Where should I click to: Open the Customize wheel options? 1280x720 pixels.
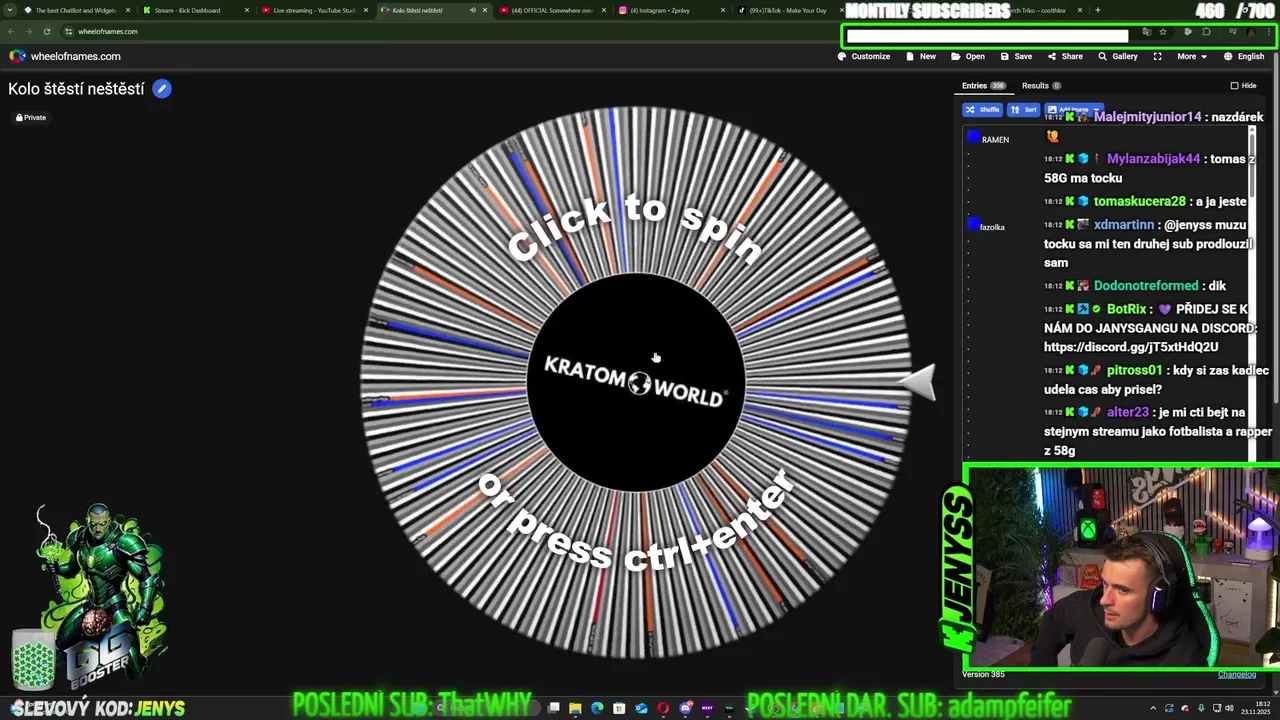tap(864, 56)
